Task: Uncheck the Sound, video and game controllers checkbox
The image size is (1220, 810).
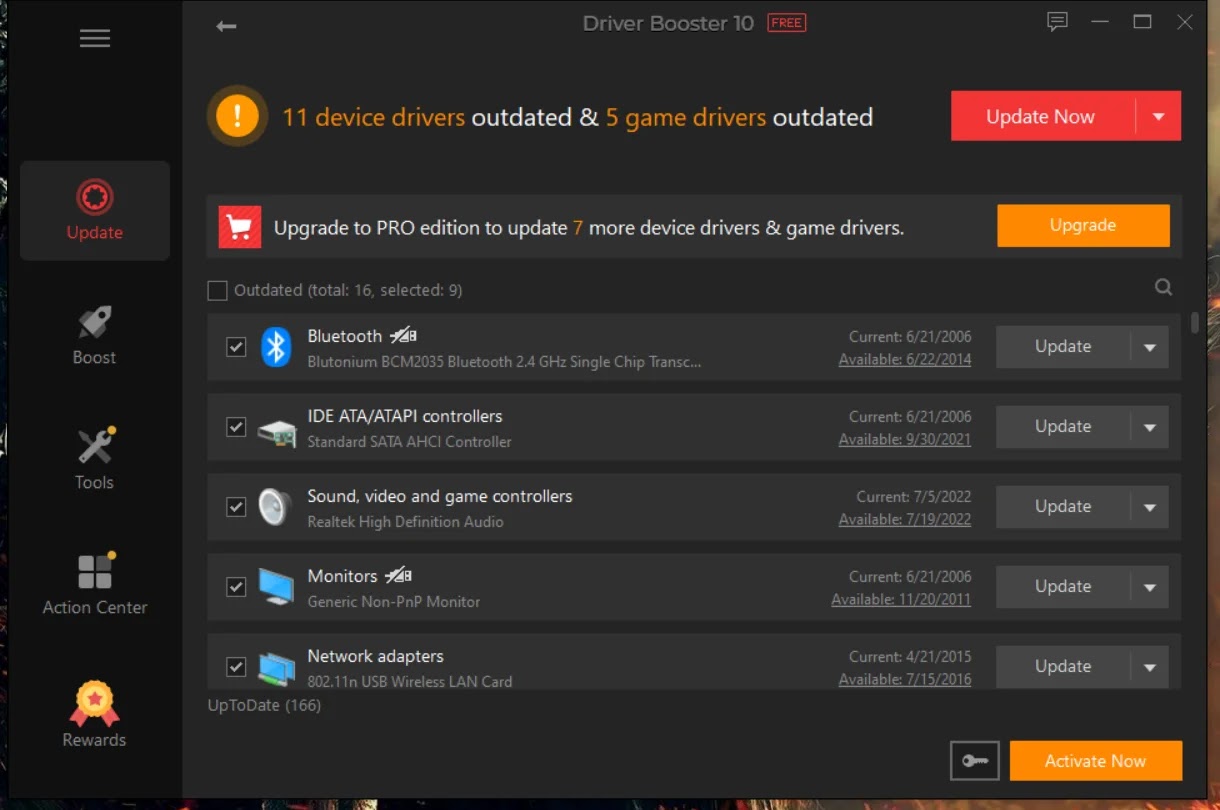Action: [236, 507]
